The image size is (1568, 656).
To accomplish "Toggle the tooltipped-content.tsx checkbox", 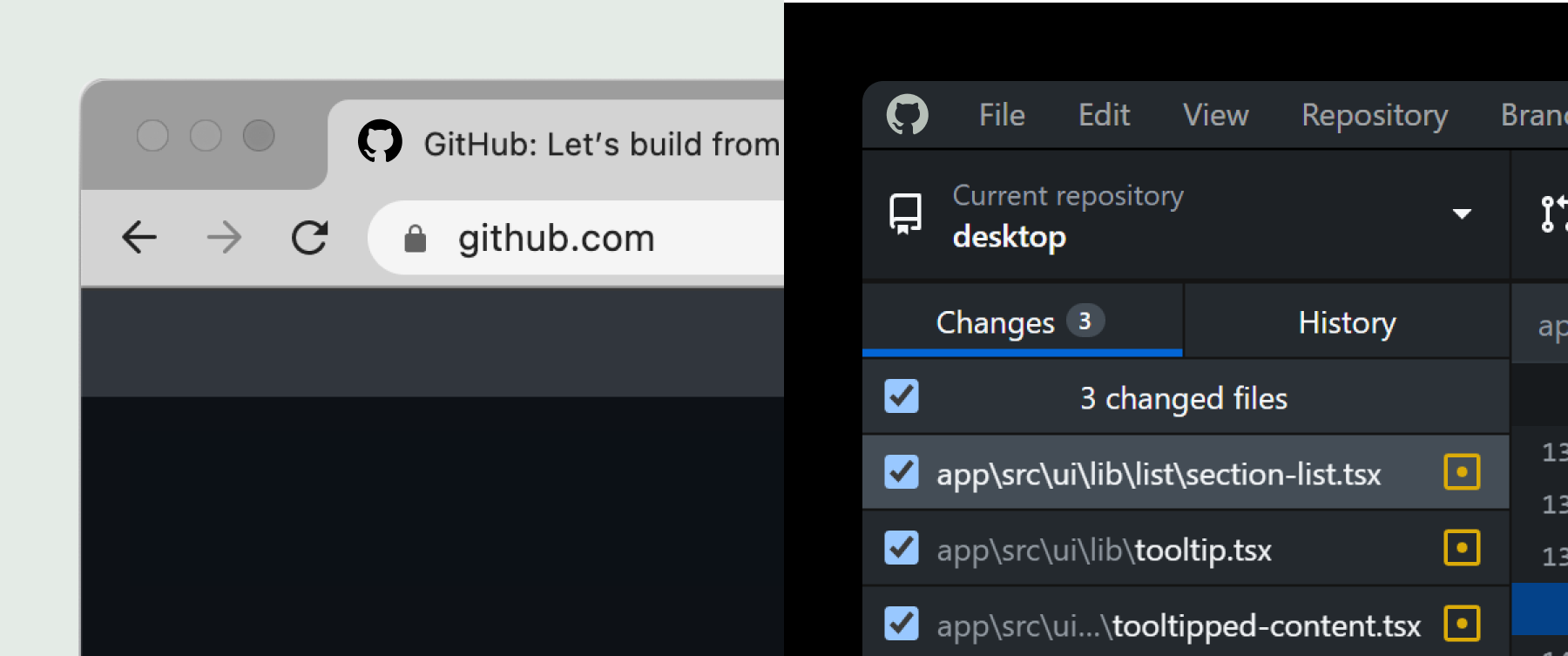I will [x=902, y=624].
